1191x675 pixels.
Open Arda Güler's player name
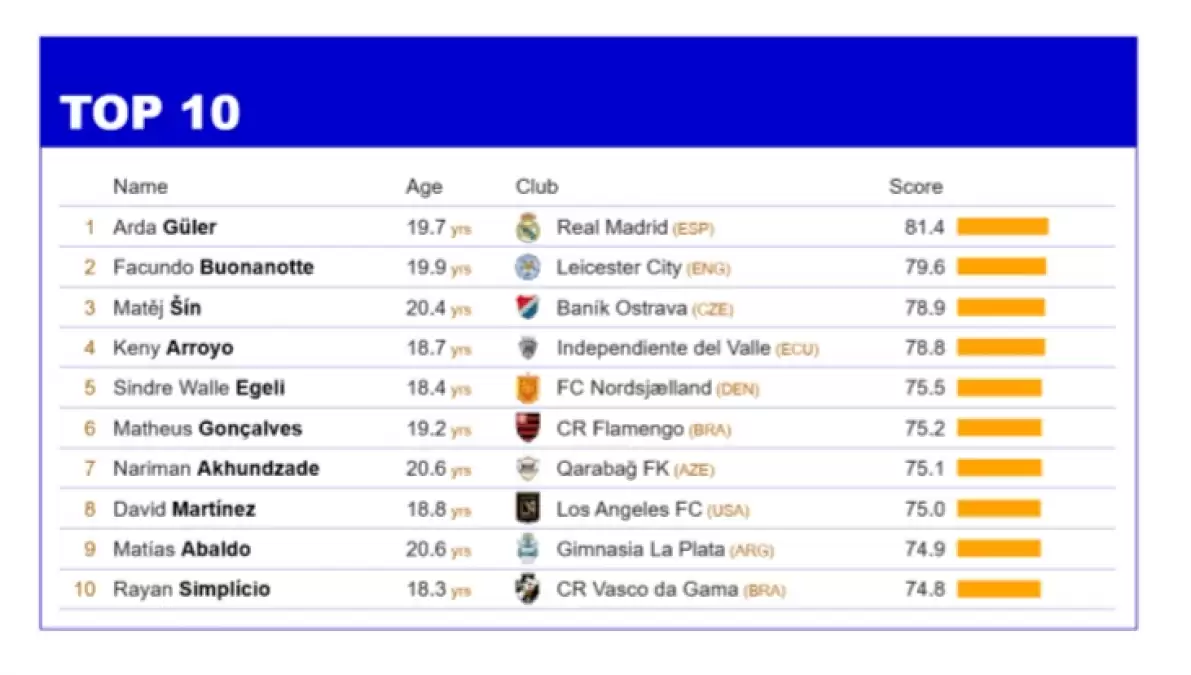tap(165, 228)
